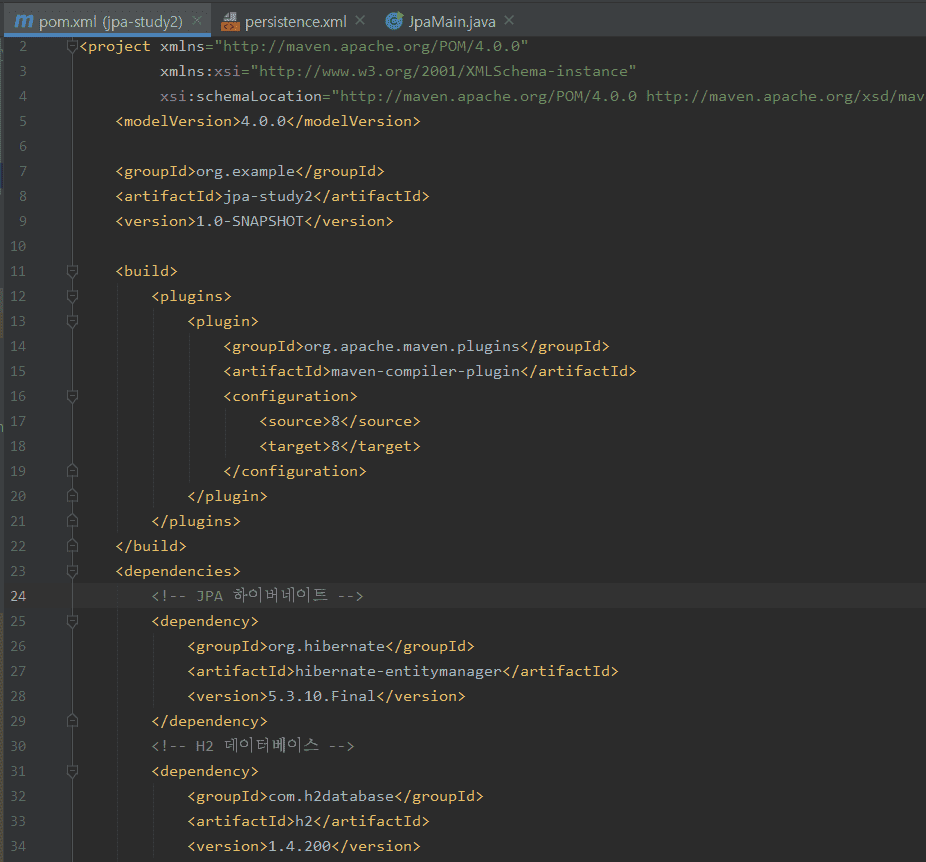Close the pom.xml tab
926x862 pixels.
tap(198, 21)
